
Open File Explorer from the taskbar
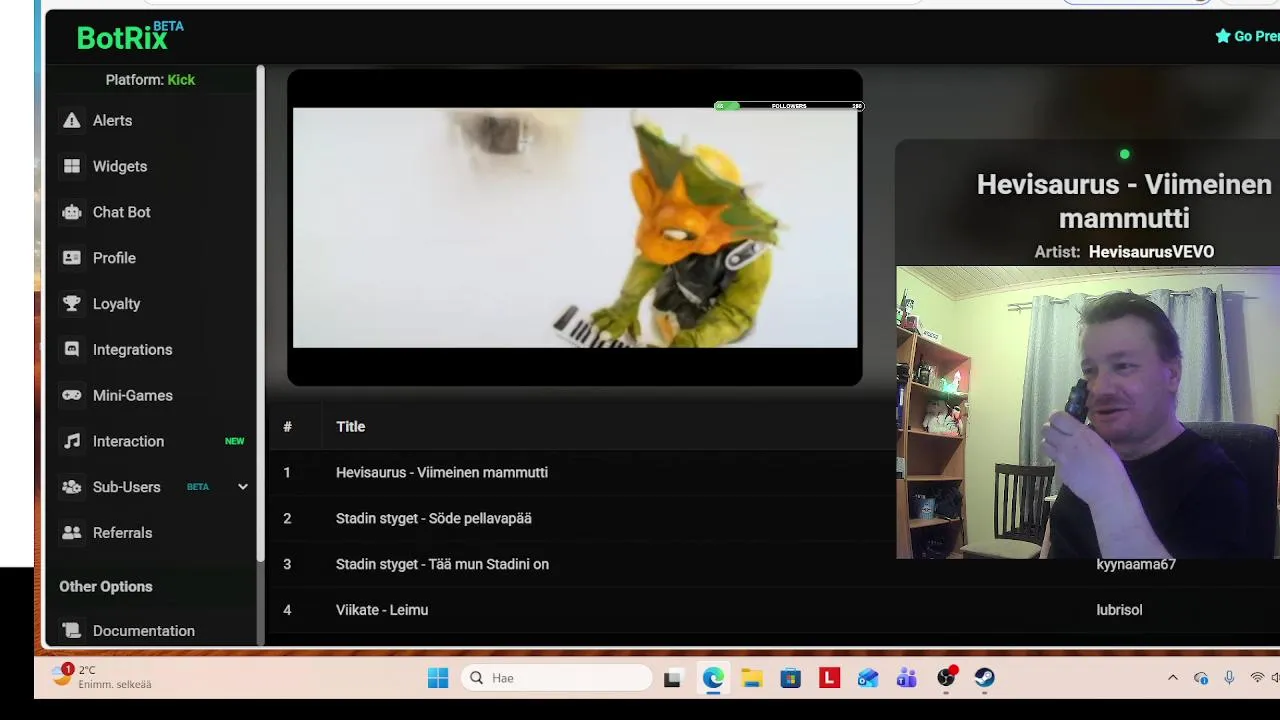(x=752, y=678)
